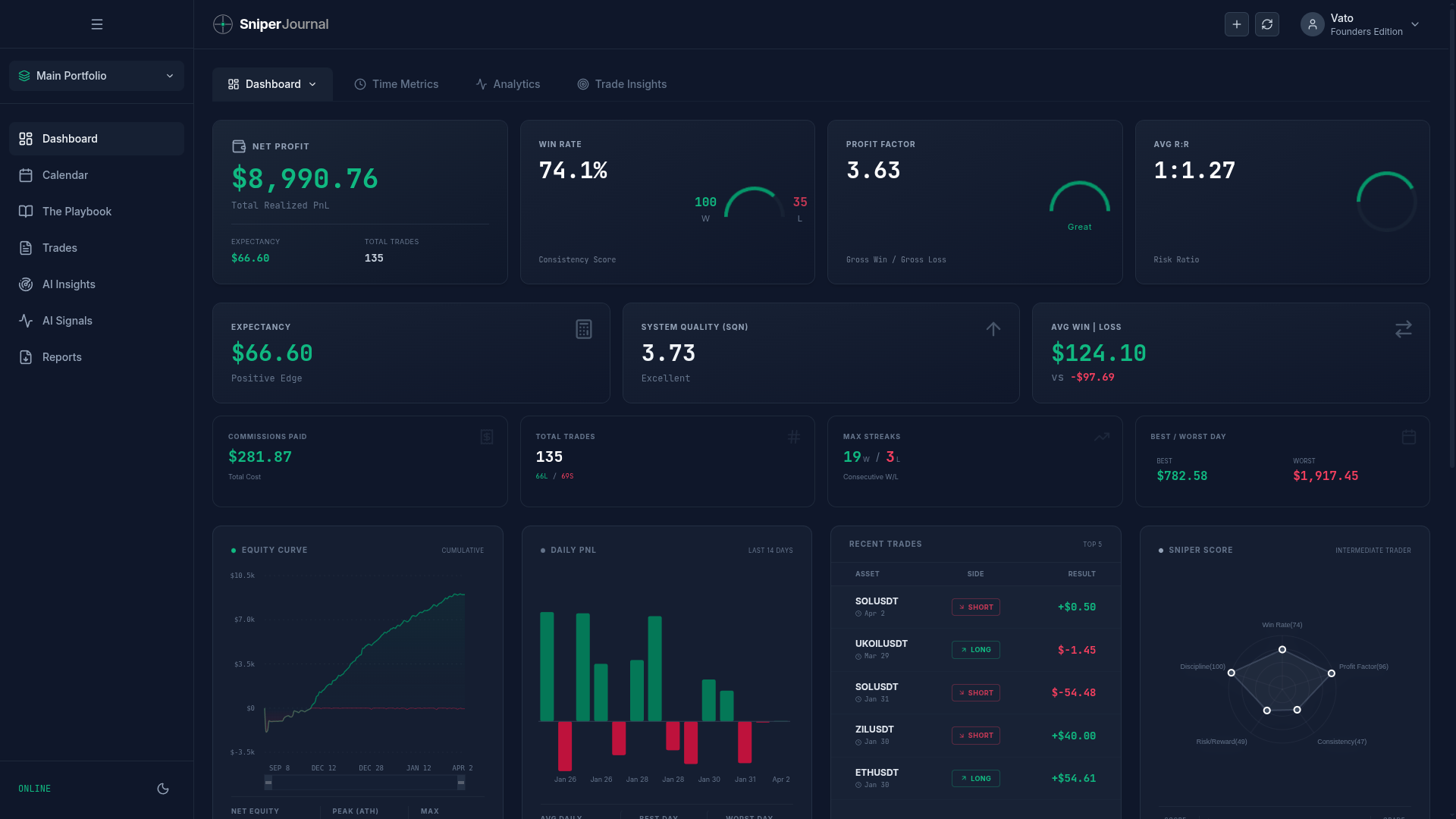Toggle dark mode with moon icon

pyautogui.click(x=163, y=789)
